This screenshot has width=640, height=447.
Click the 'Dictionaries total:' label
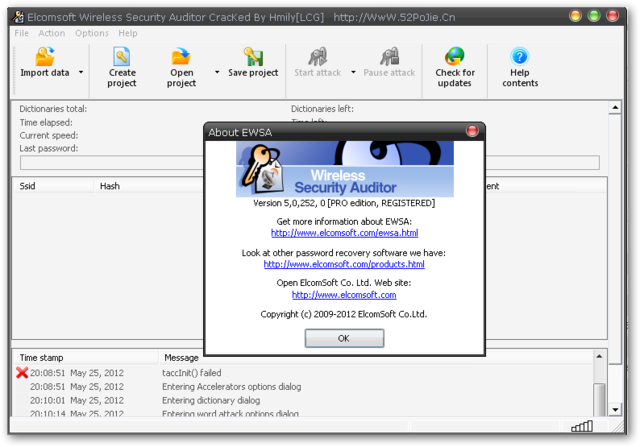[x=53, y=109]
